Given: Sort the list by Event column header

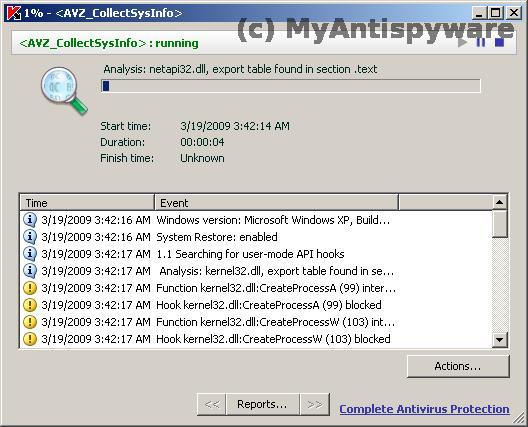Looking at the screenshot, I should [276, 203].
